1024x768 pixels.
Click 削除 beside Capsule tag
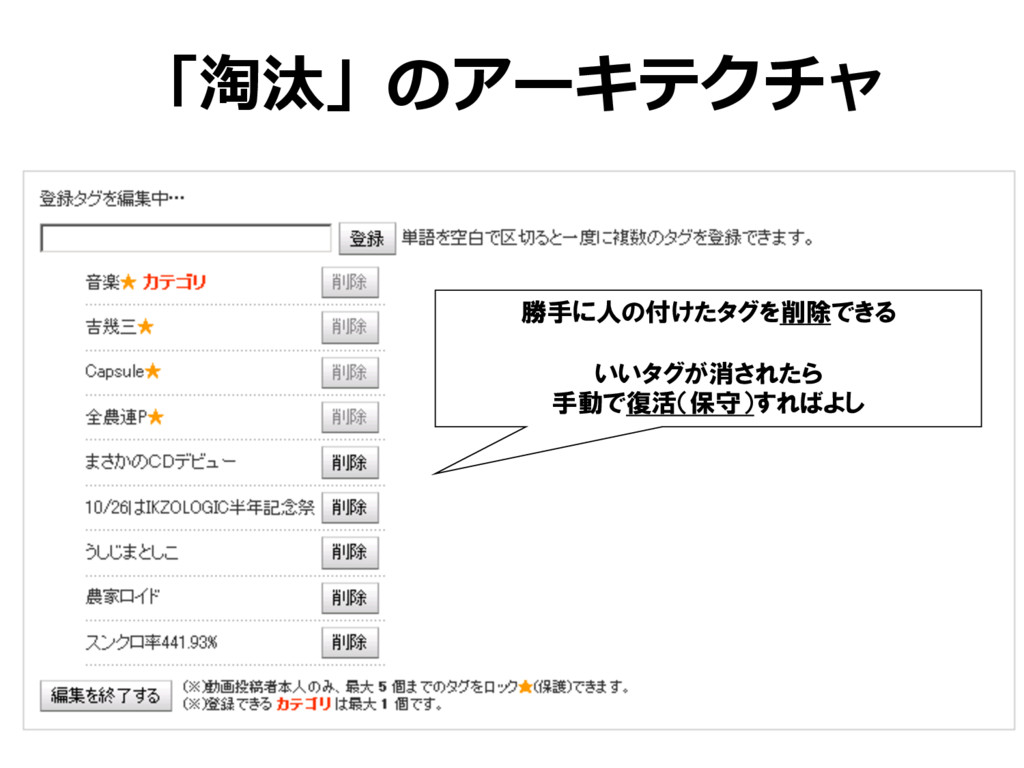(349, 372)
